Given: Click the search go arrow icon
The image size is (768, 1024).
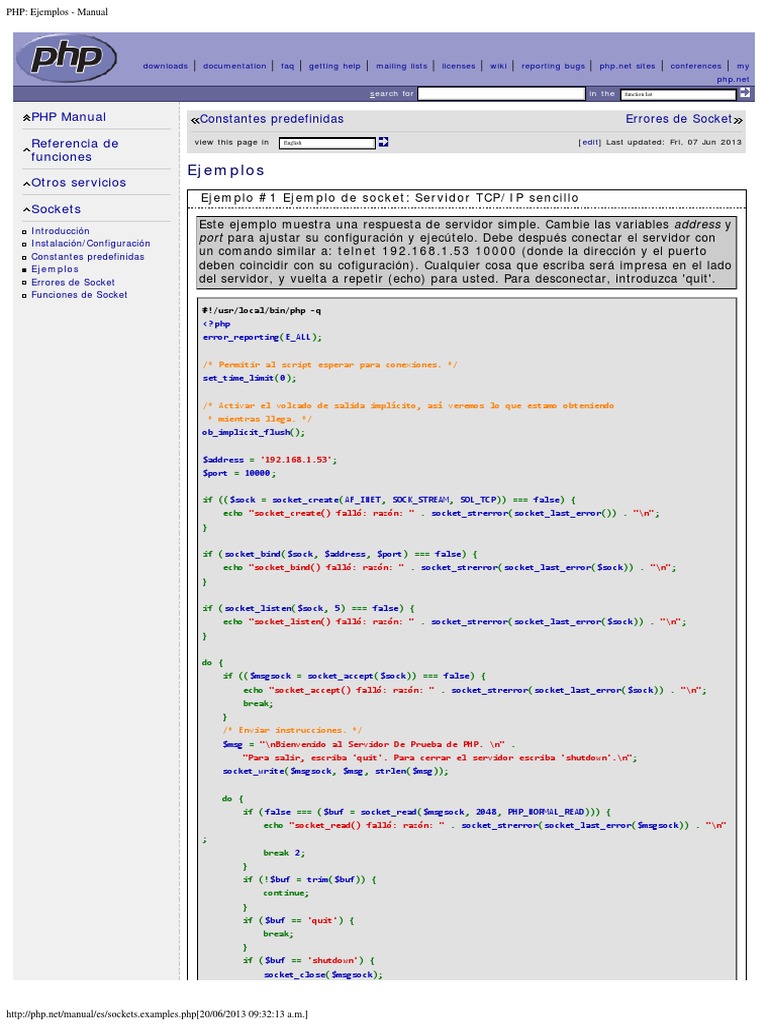Looking at the screenshot, I should (x=744, y=93).
